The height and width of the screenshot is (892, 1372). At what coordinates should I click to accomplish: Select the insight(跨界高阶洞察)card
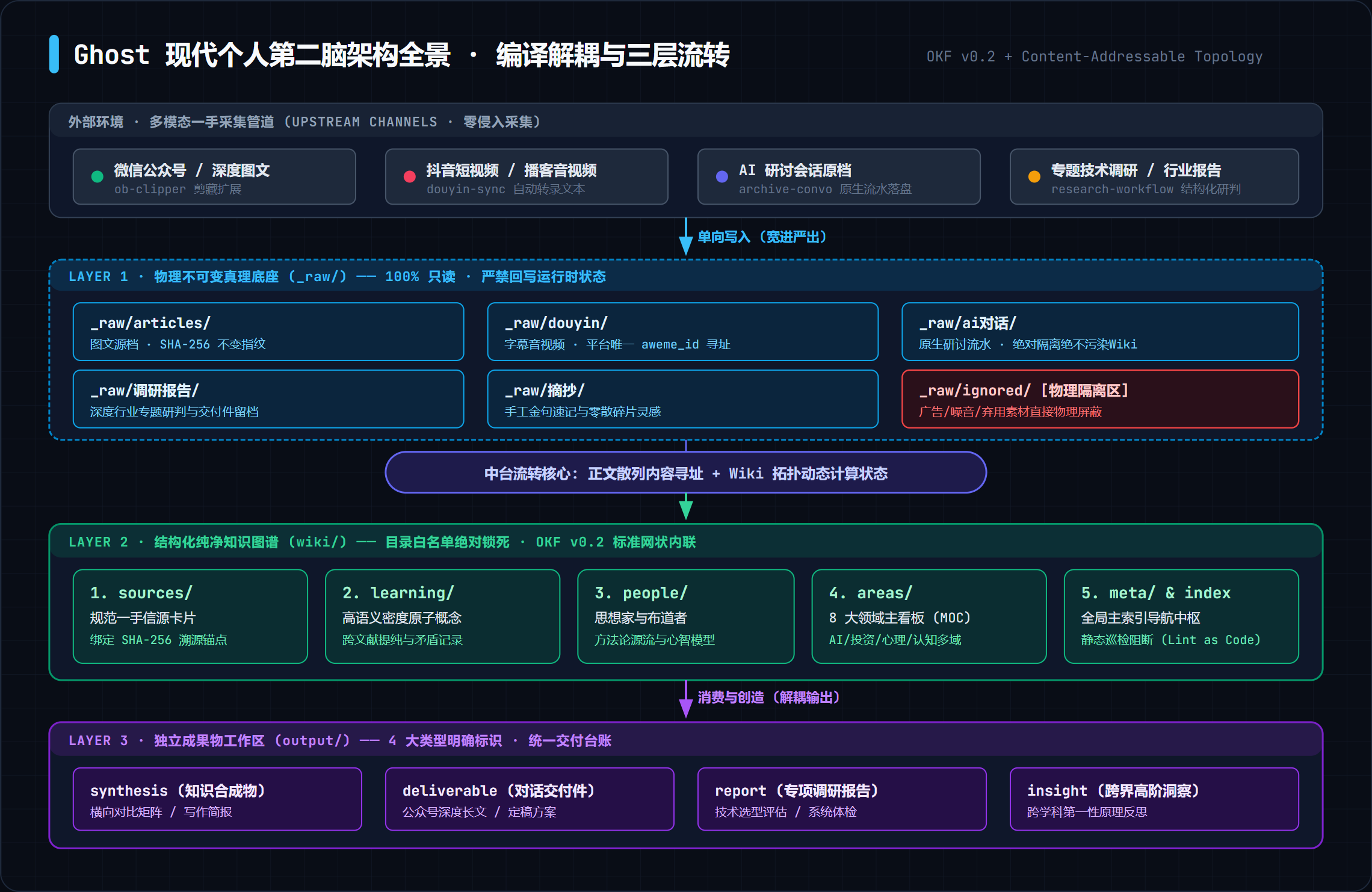[1154, 799]
